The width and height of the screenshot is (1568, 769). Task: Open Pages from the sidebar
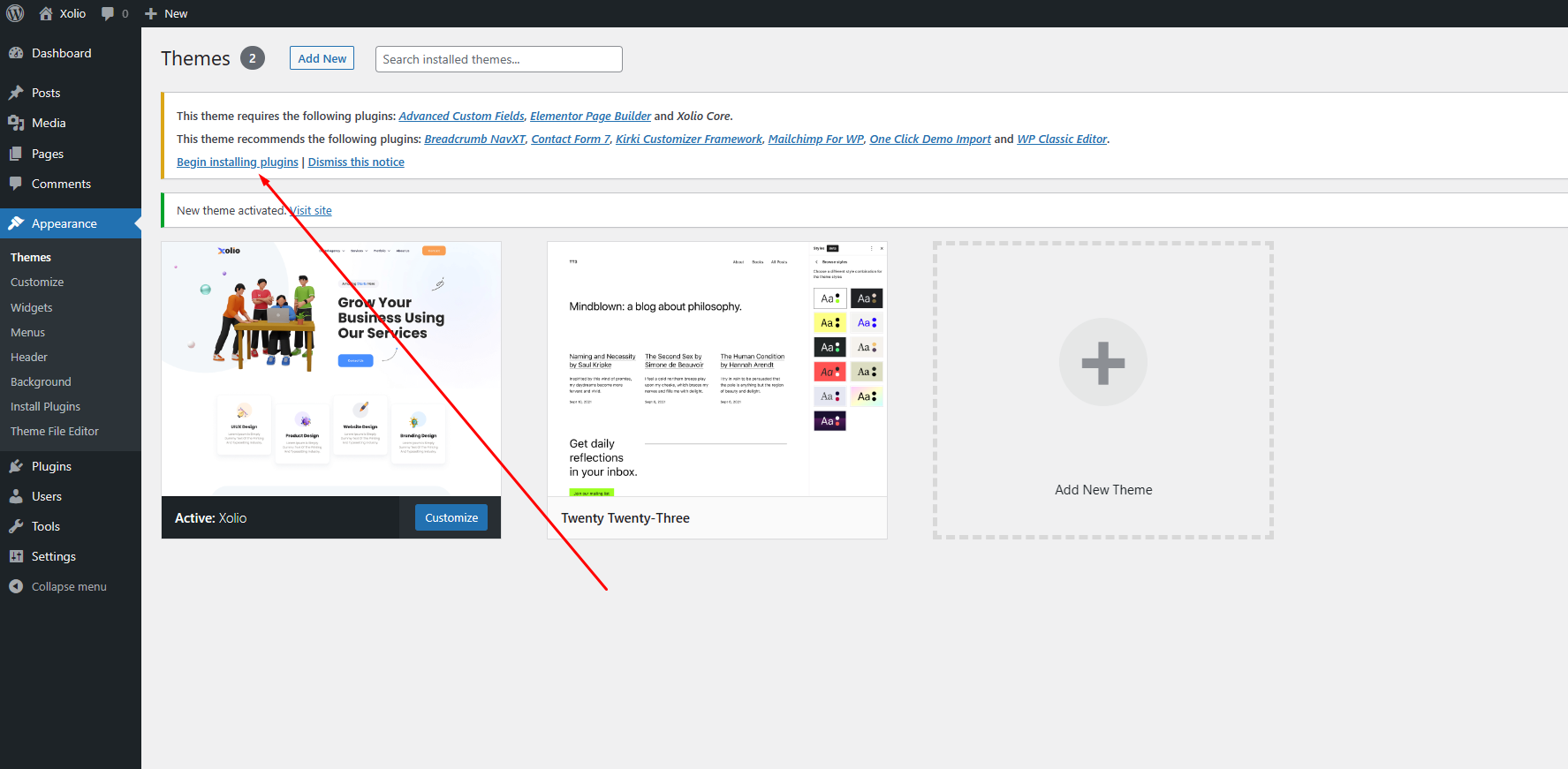(x=71, y=154)
